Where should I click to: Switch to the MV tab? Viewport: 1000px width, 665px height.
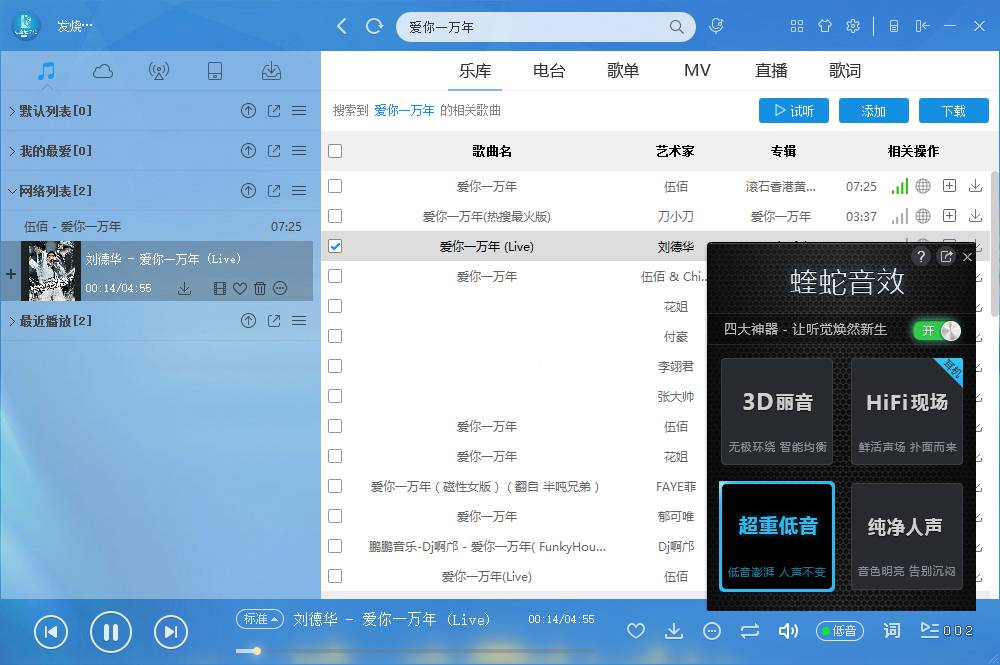(x=697, y=71)
